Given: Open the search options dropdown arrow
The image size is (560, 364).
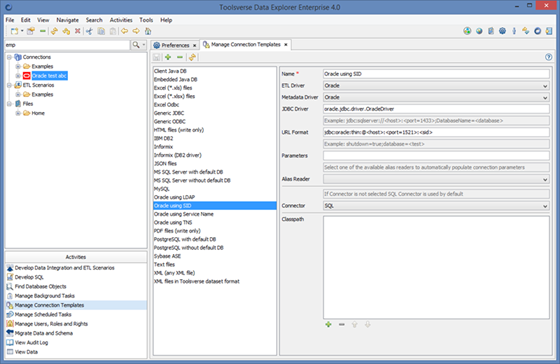Looking at the screenshot, I should [x=144, y=45].
